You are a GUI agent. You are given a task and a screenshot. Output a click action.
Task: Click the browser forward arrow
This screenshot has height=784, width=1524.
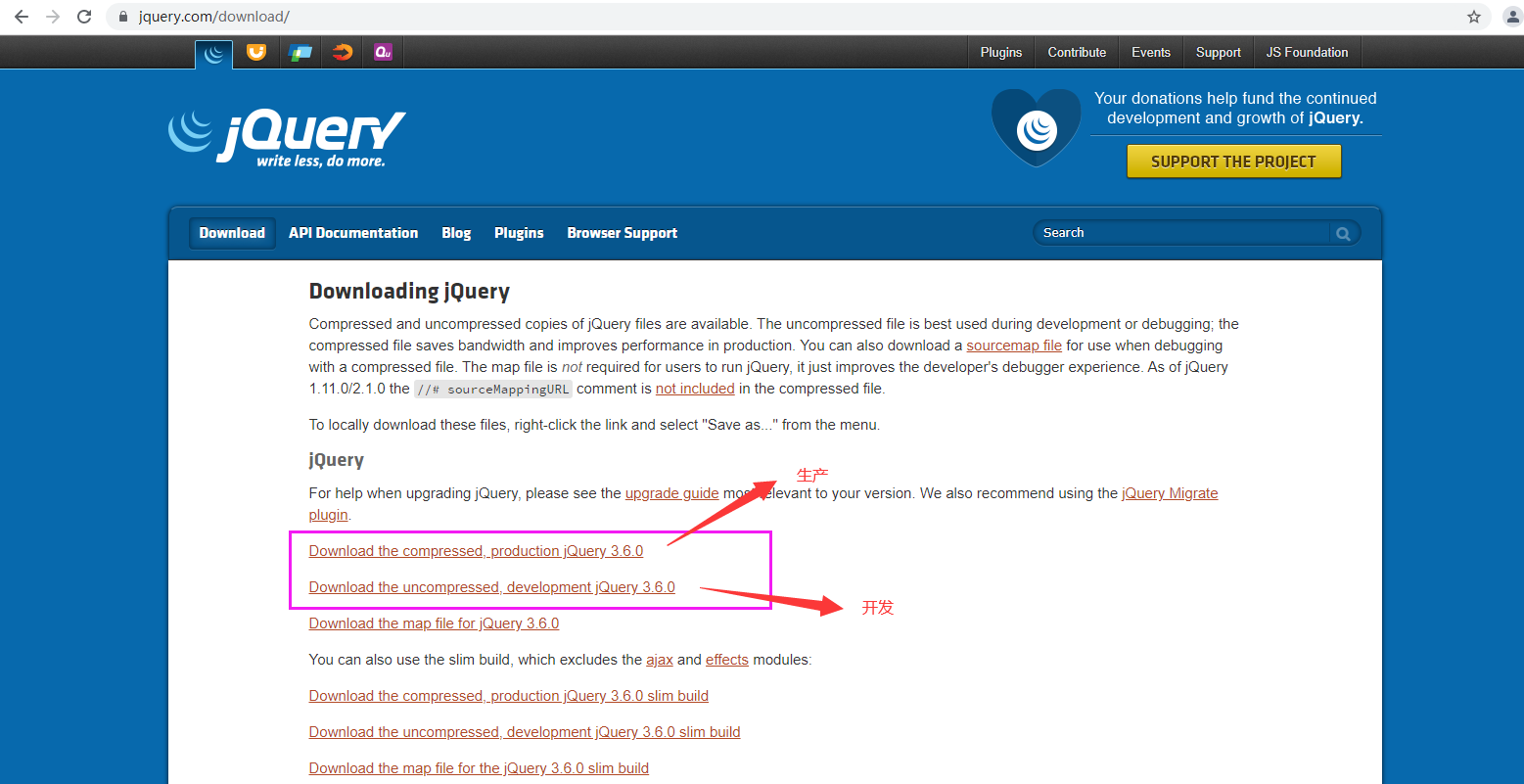(x=53, y=17)
